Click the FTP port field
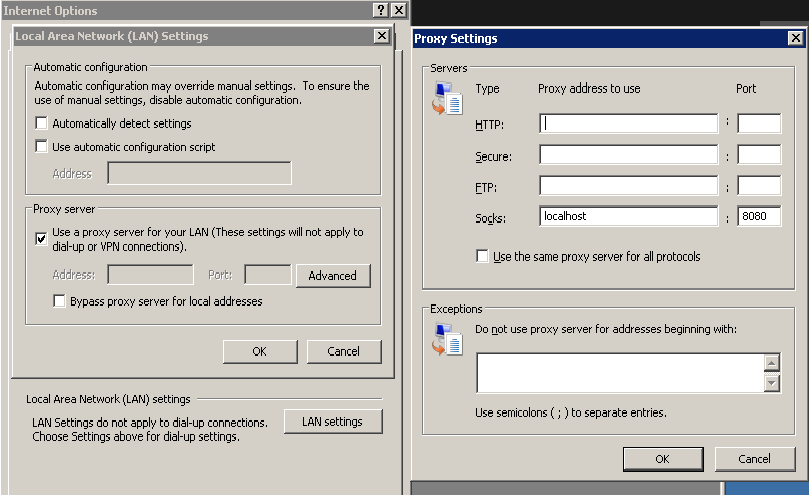 click(759, 185)
